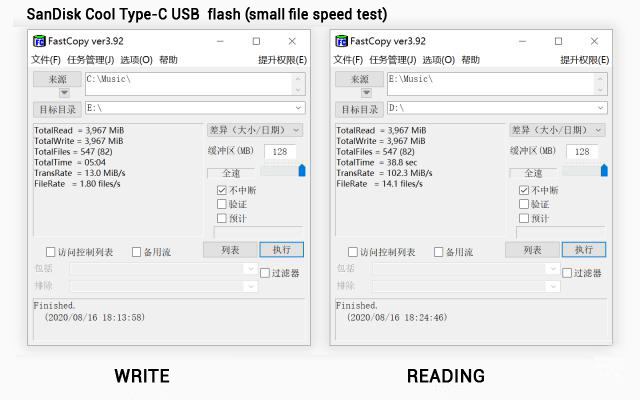Maximize the left FastCopy window
The image size is (640, 400).
(x=256, y=41)
